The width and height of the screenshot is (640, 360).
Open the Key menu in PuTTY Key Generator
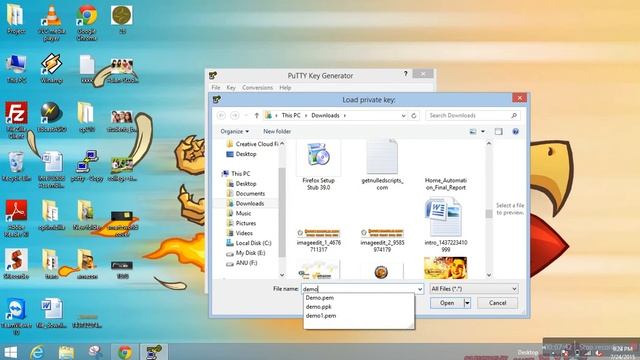[x=231, y=88]
